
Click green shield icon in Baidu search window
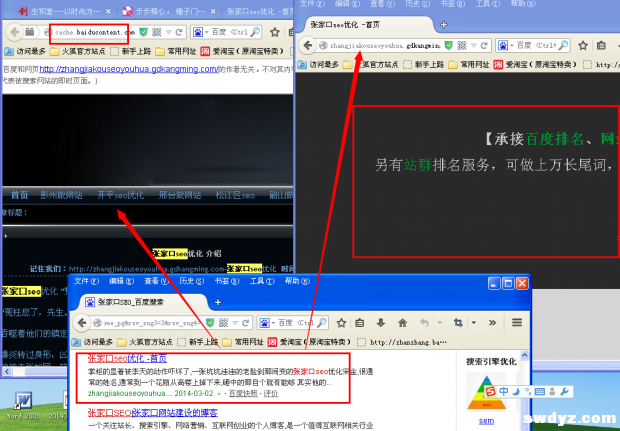point(210,323)
